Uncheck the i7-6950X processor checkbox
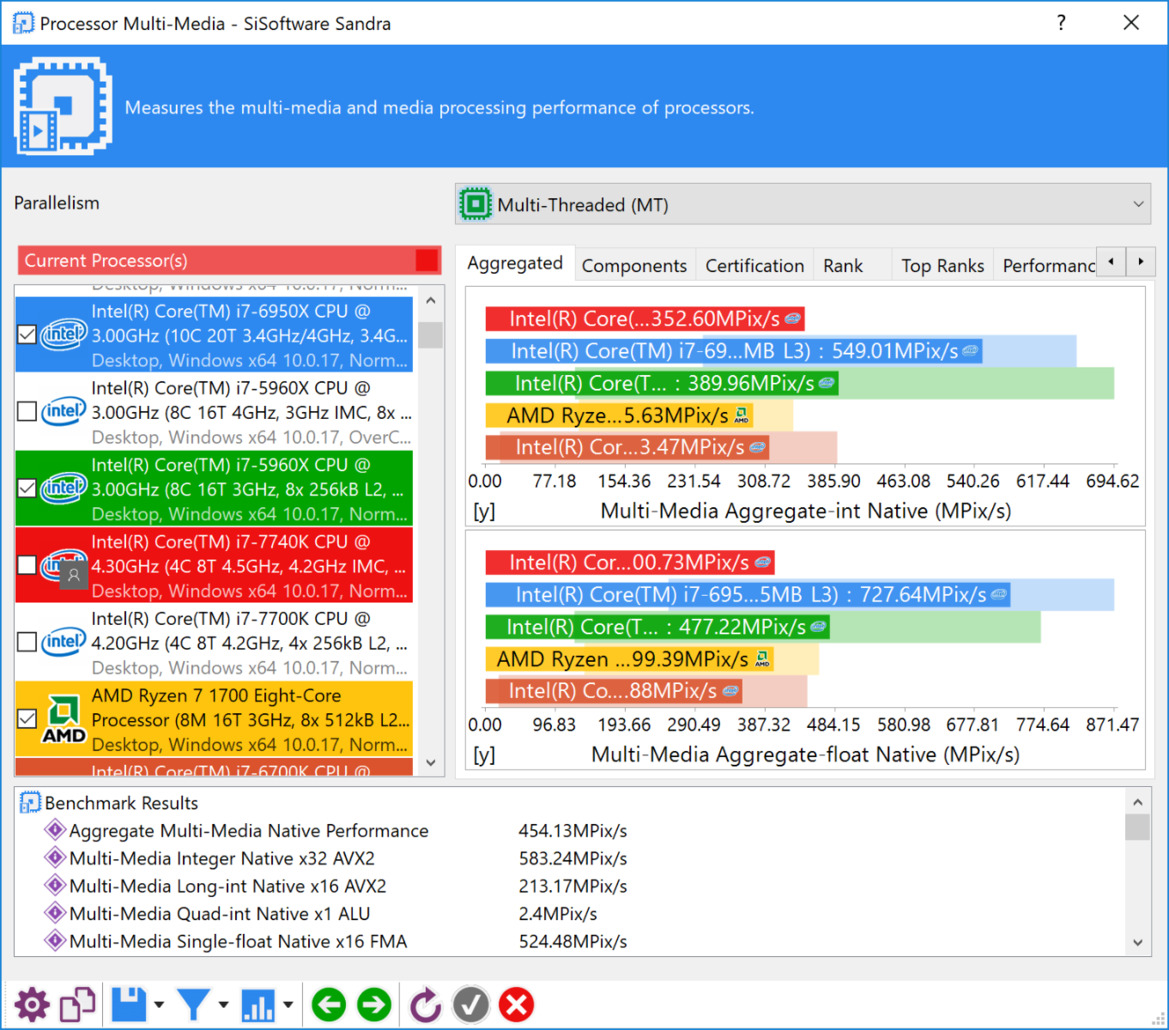Screen dimensions: 1169x1030 click(27, 335)
